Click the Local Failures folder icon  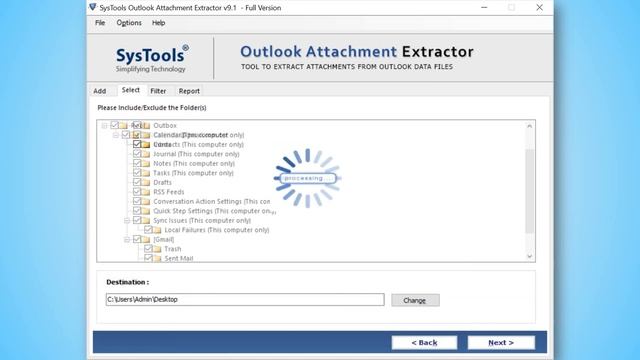[x=157, y=230]
